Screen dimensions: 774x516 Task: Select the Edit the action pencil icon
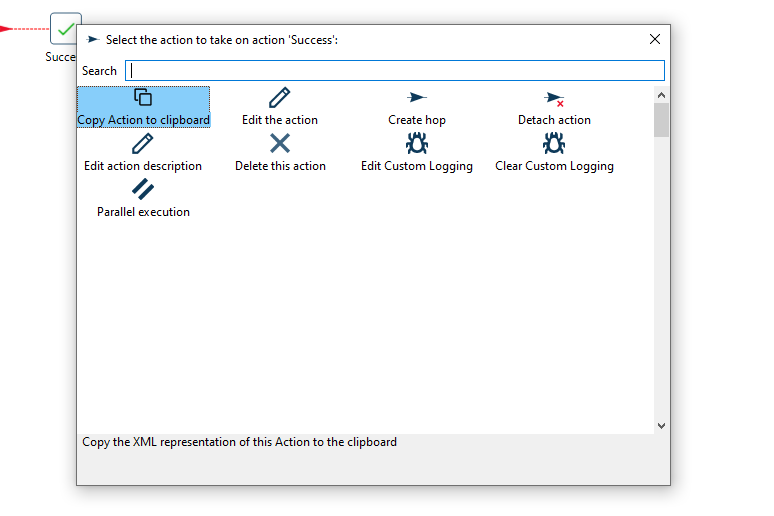coord(280,98)
